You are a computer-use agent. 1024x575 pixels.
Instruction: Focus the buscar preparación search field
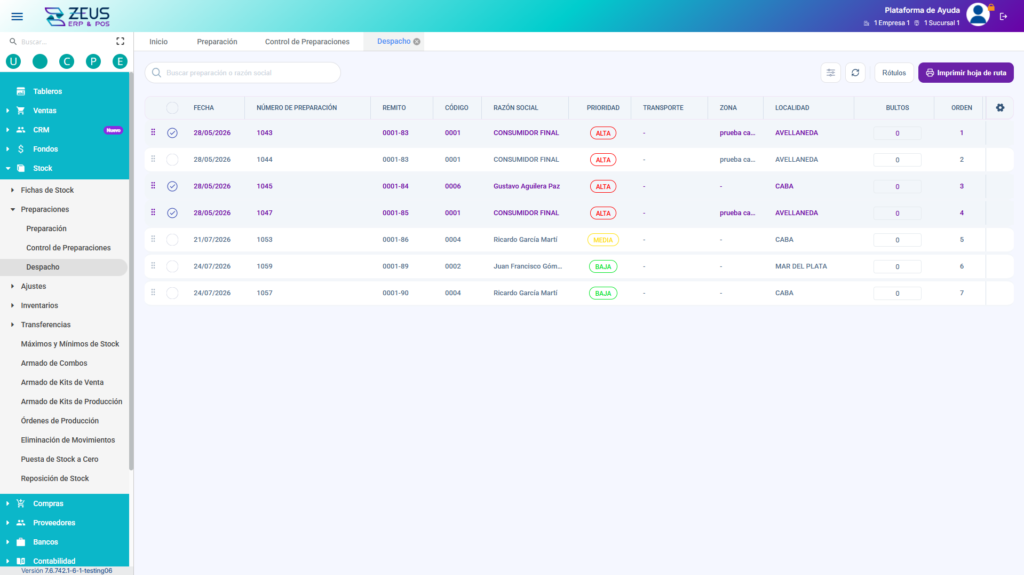coord(243,73)
